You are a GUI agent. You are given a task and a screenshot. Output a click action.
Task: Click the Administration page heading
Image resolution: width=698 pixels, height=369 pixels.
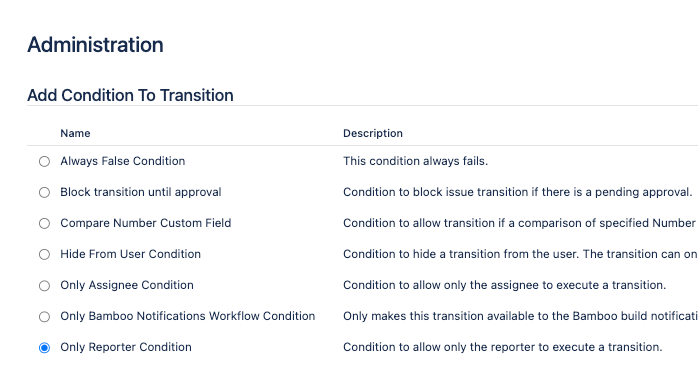click(x=95, y=45)
